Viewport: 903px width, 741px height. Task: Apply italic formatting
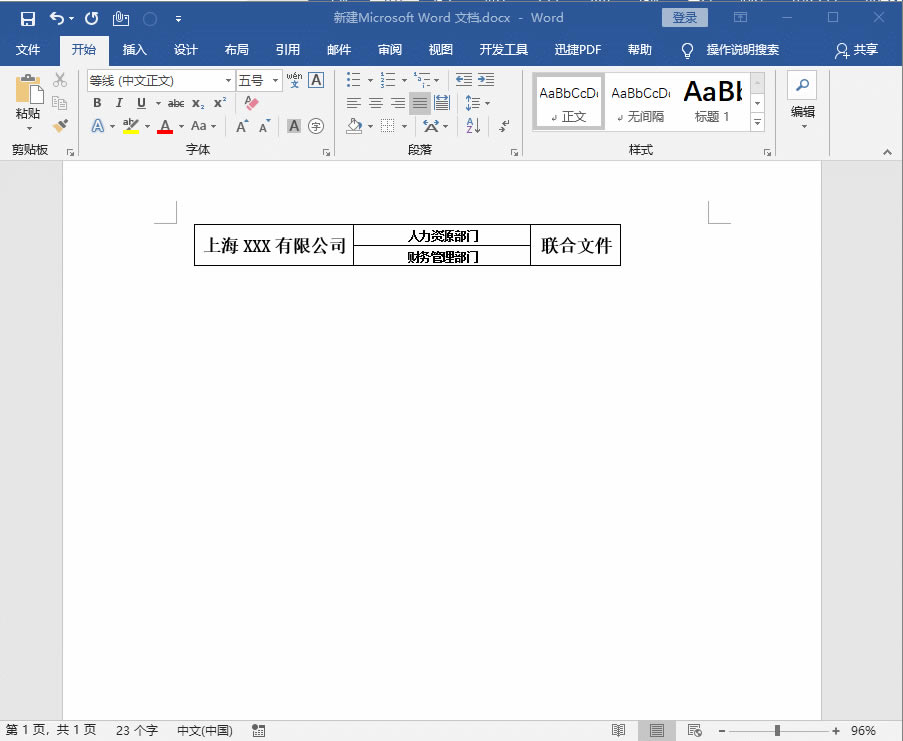click(x=119, y=102)
